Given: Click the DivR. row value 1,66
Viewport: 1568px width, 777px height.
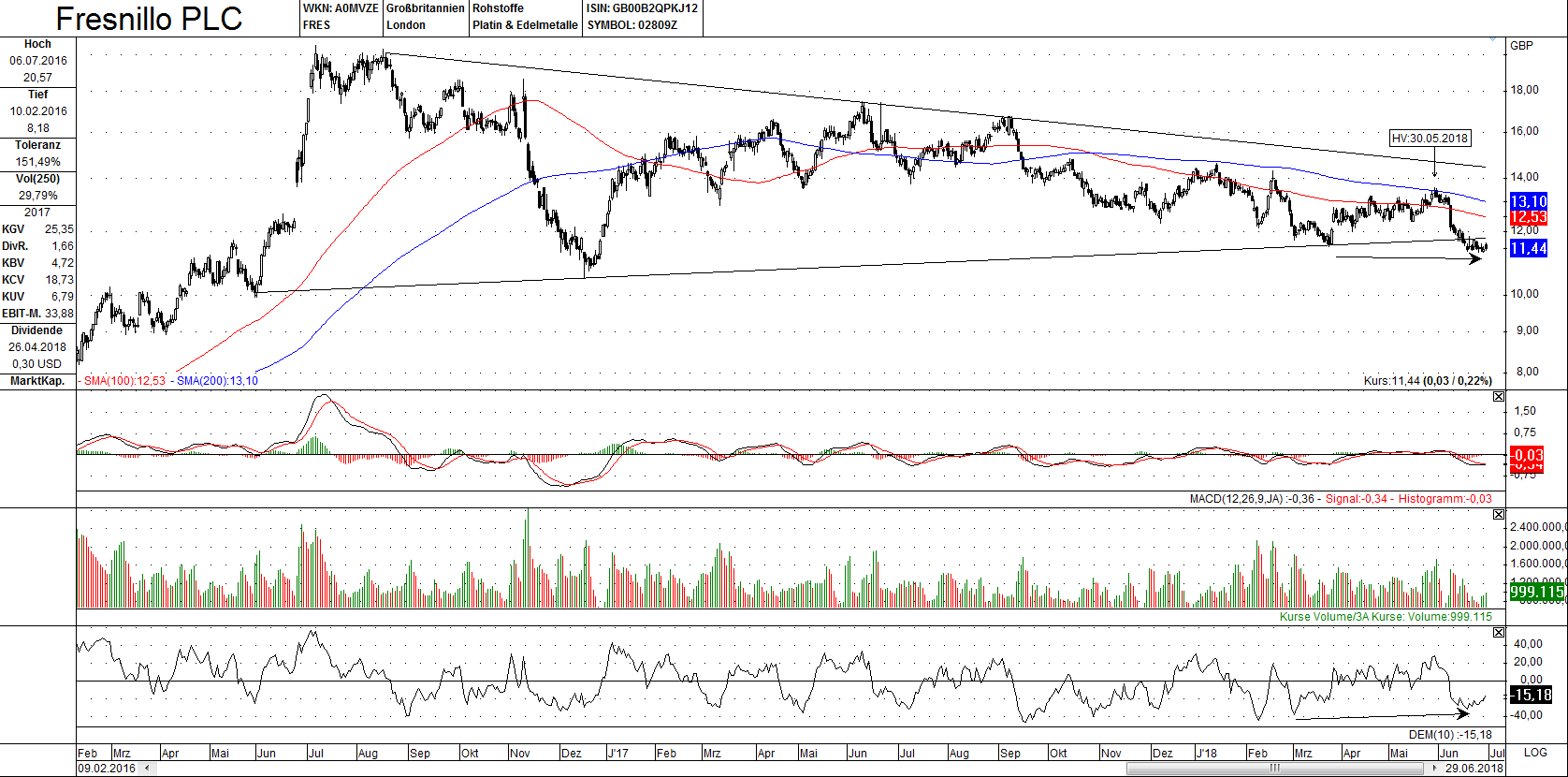Looking at the screenshot, I should point(63,246).
